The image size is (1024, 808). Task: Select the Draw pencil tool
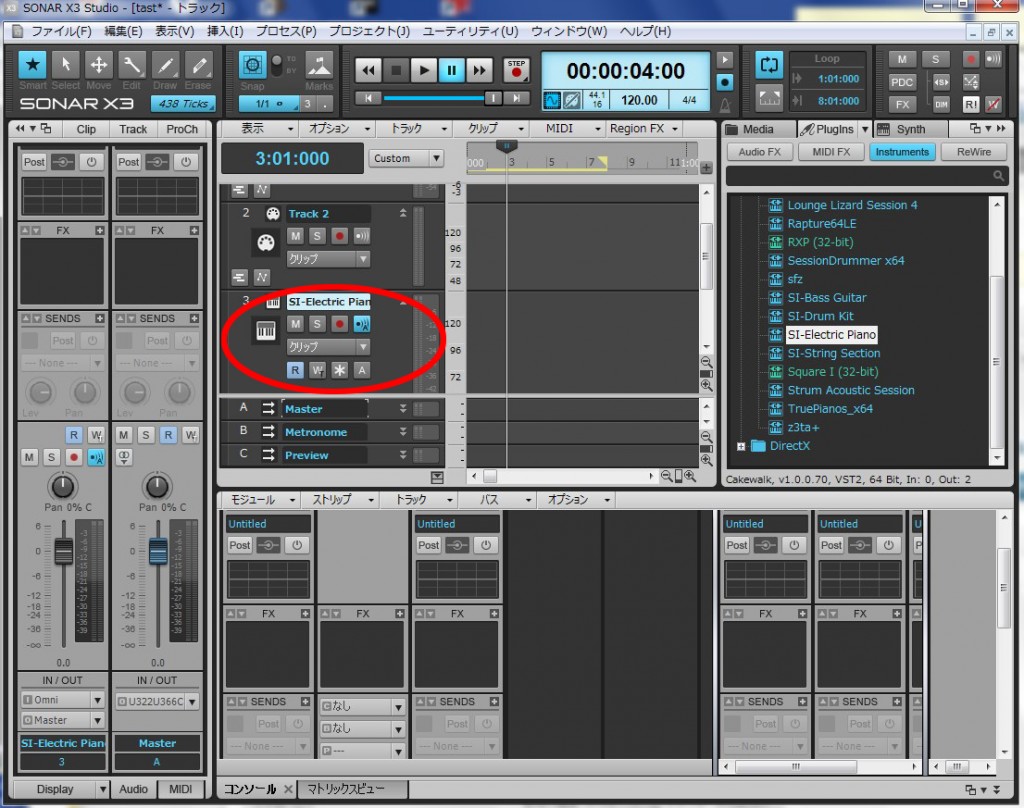pos(165,65)
